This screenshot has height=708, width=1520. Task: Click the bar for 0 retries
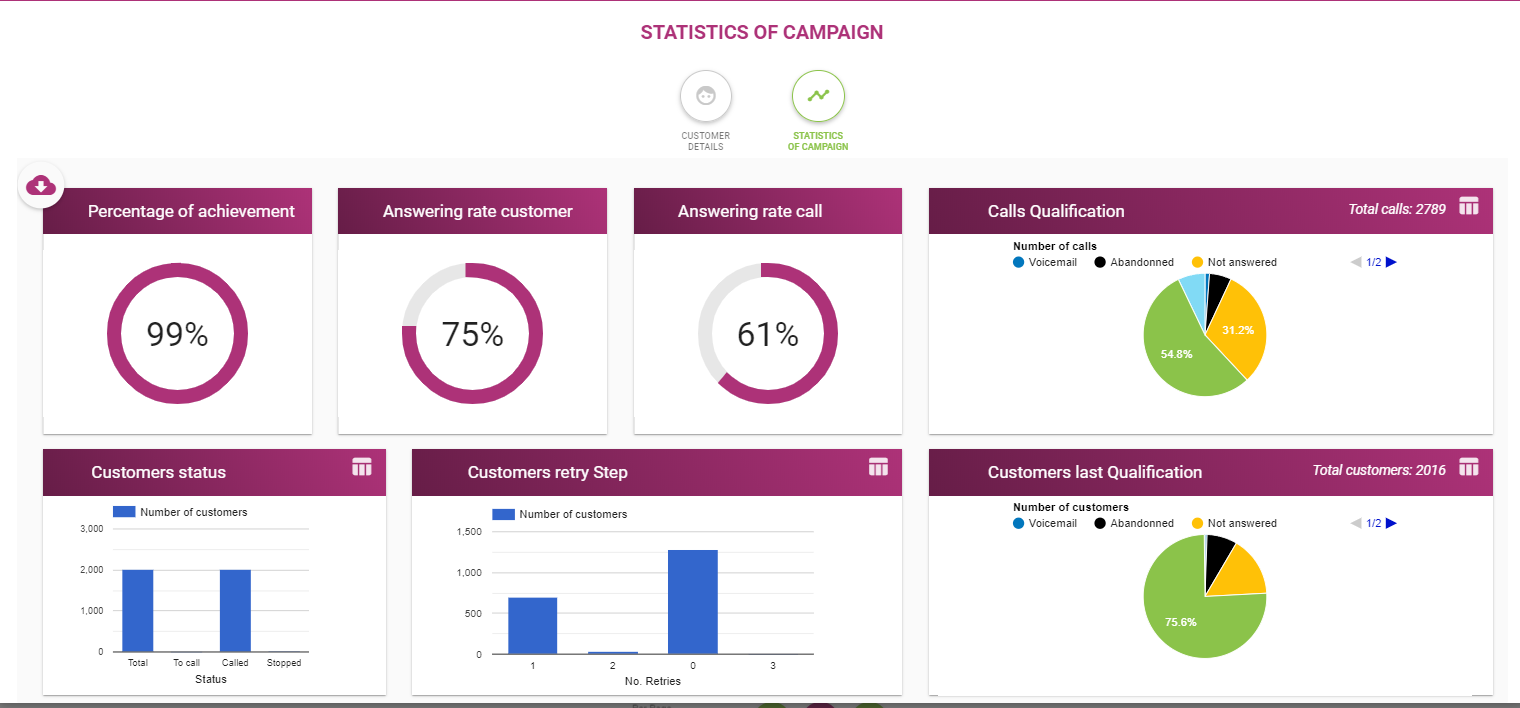[x=693, y=602]
